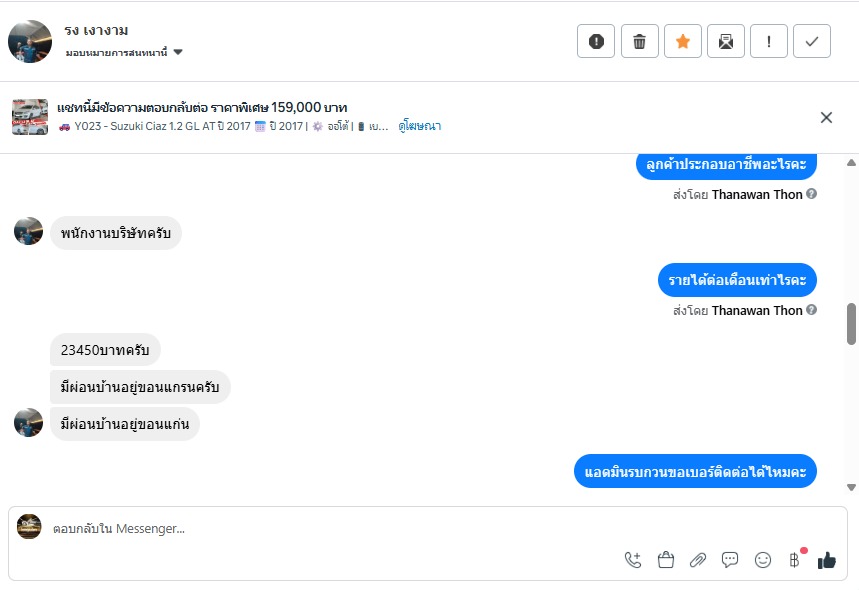Delete conversation with the trash icon

640,41
